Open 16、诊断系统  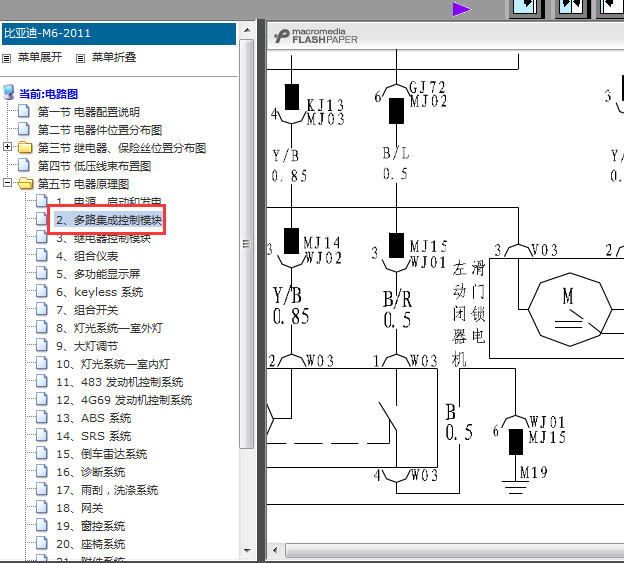point(91,472)
